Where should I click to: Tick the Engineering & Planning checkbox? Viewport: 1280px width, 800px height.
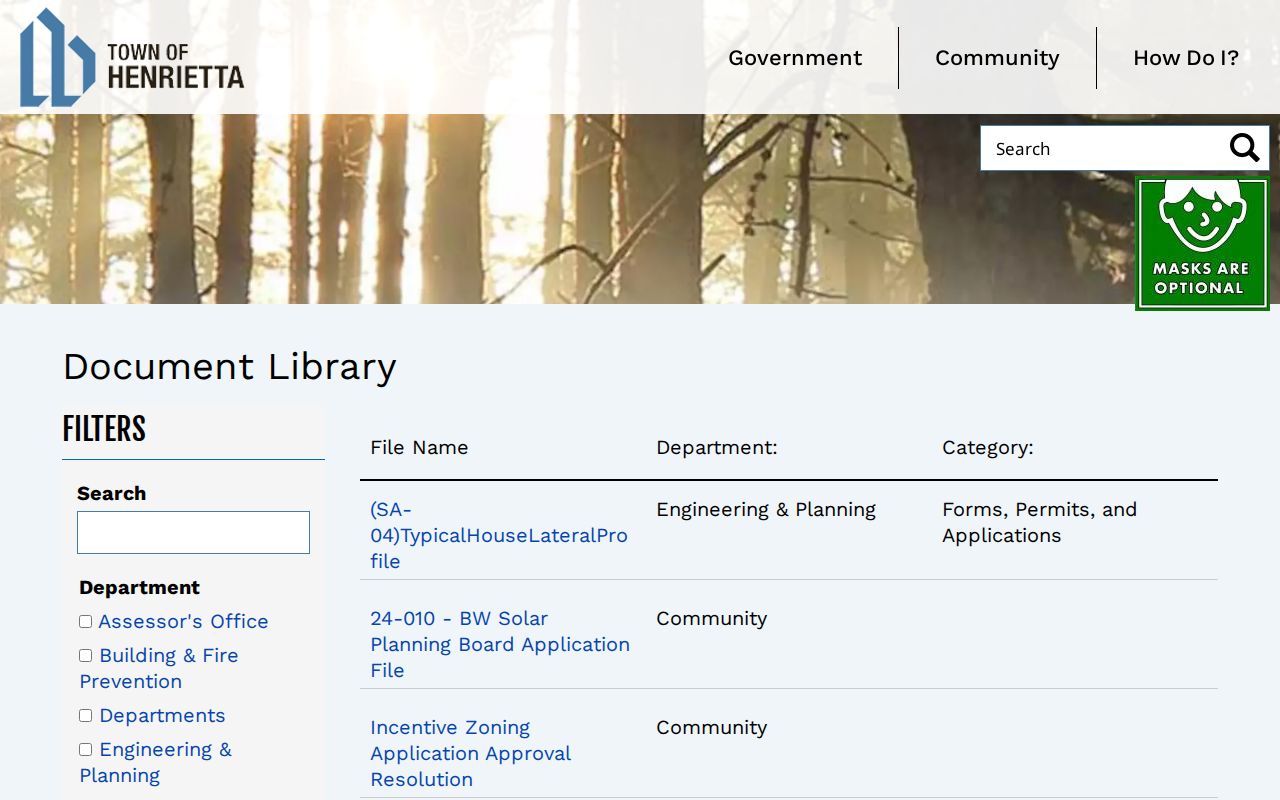pyautogui.click(x=86, y=749)
